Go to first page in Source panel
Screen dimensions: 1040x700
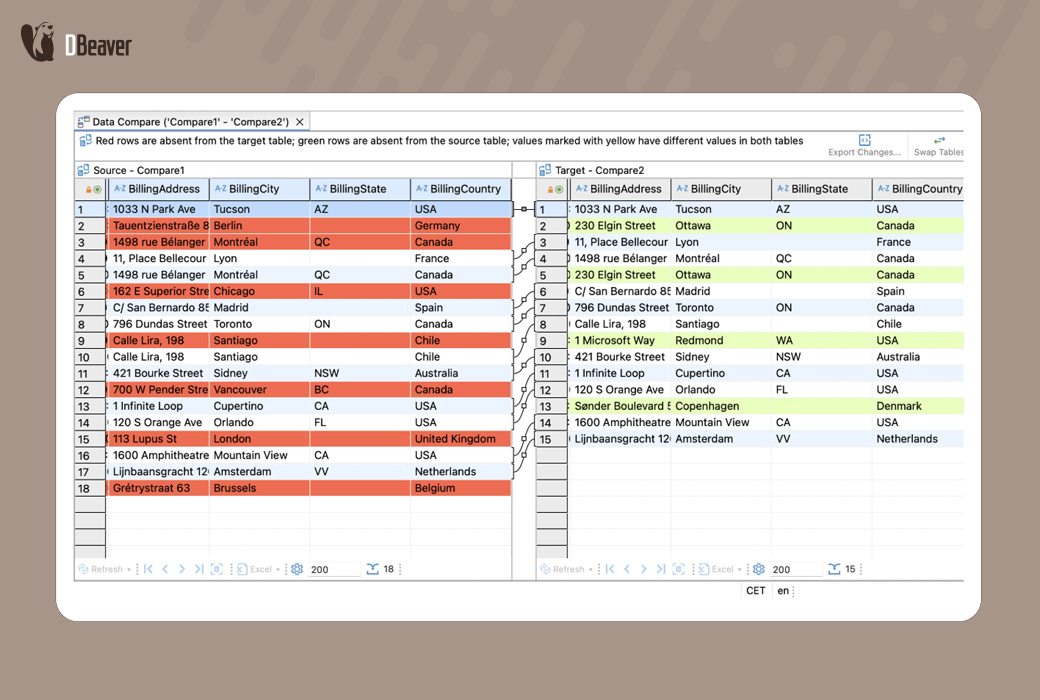(x=148, y=569)
